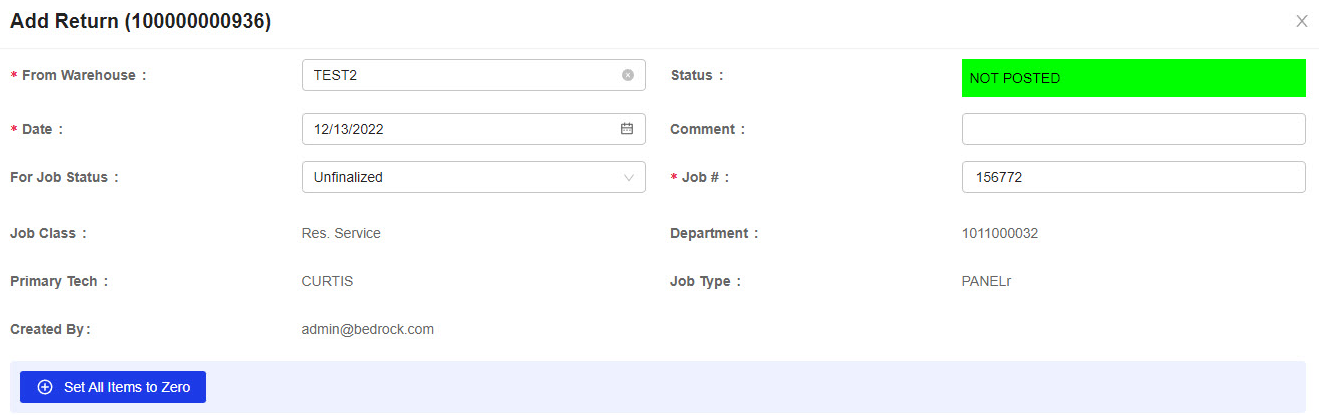Expand the For Job Status chevron arrow

click(x=629, y=178)
